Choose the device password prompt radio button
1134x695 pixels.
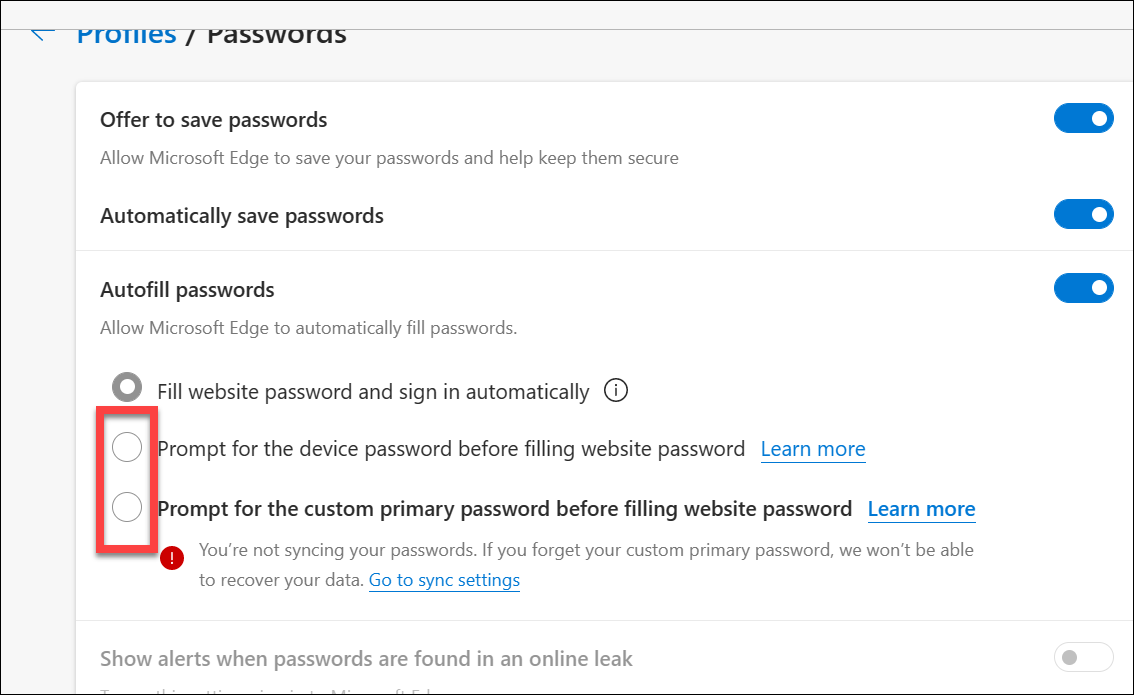click(127, 448)
